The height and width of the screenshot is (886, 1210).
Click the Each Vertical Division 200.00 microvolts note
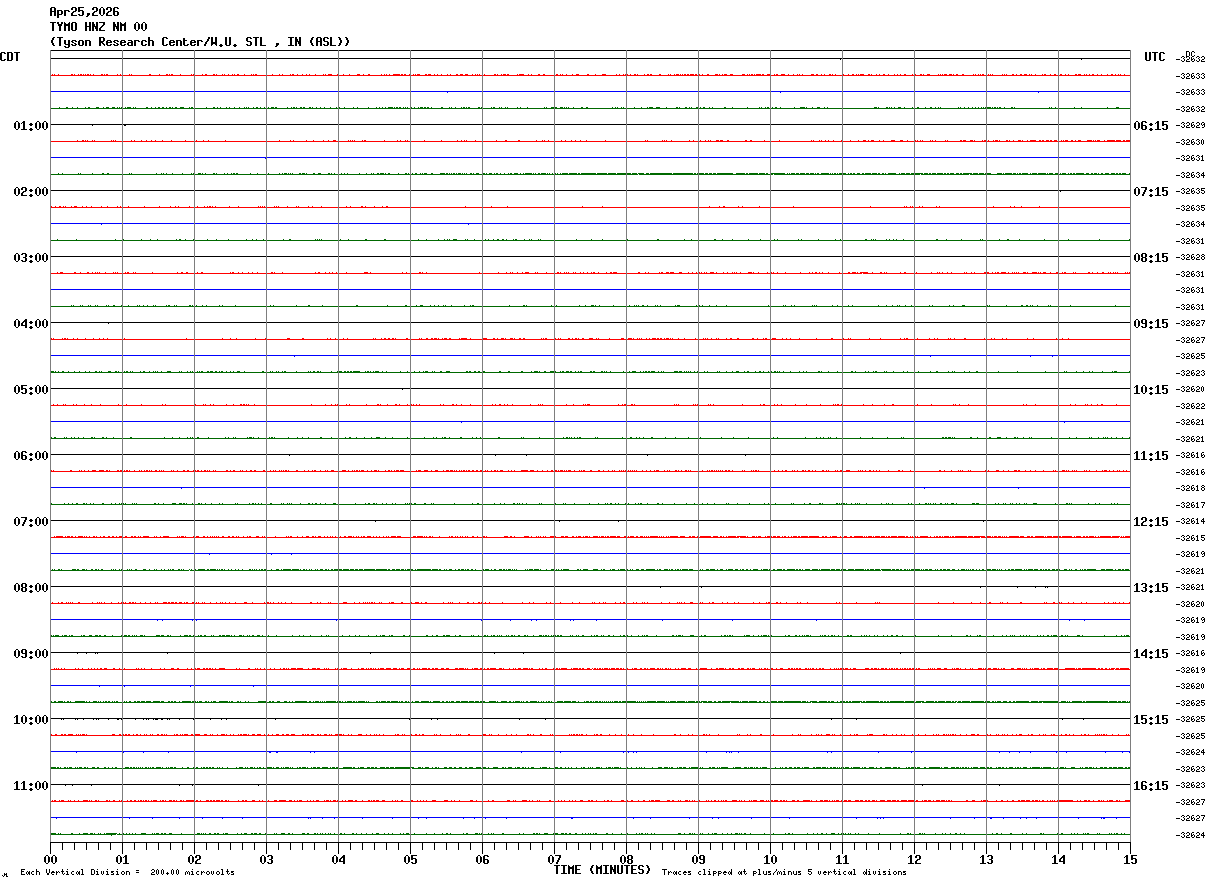(127, 873)
